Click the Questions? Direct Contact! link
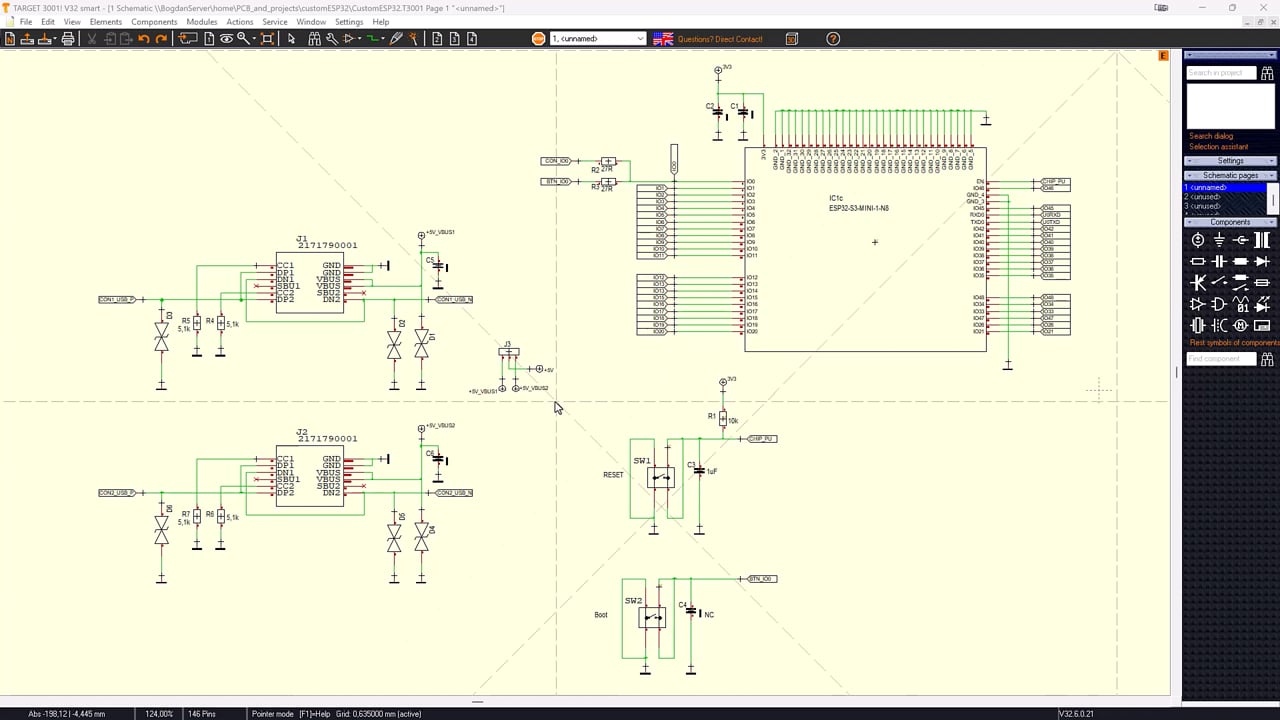The height and width of the screenshot is (720, 1280). coord(720,39)
